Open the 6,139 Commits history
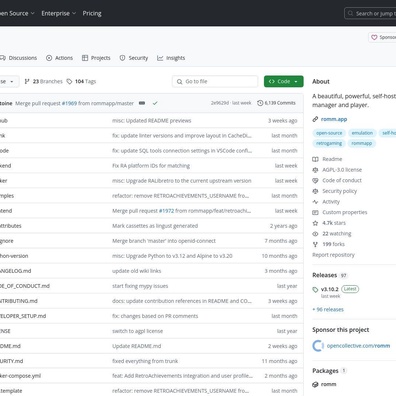Viewport: 396px width, 396px height. pyautogui.click(x=276, y=103)
